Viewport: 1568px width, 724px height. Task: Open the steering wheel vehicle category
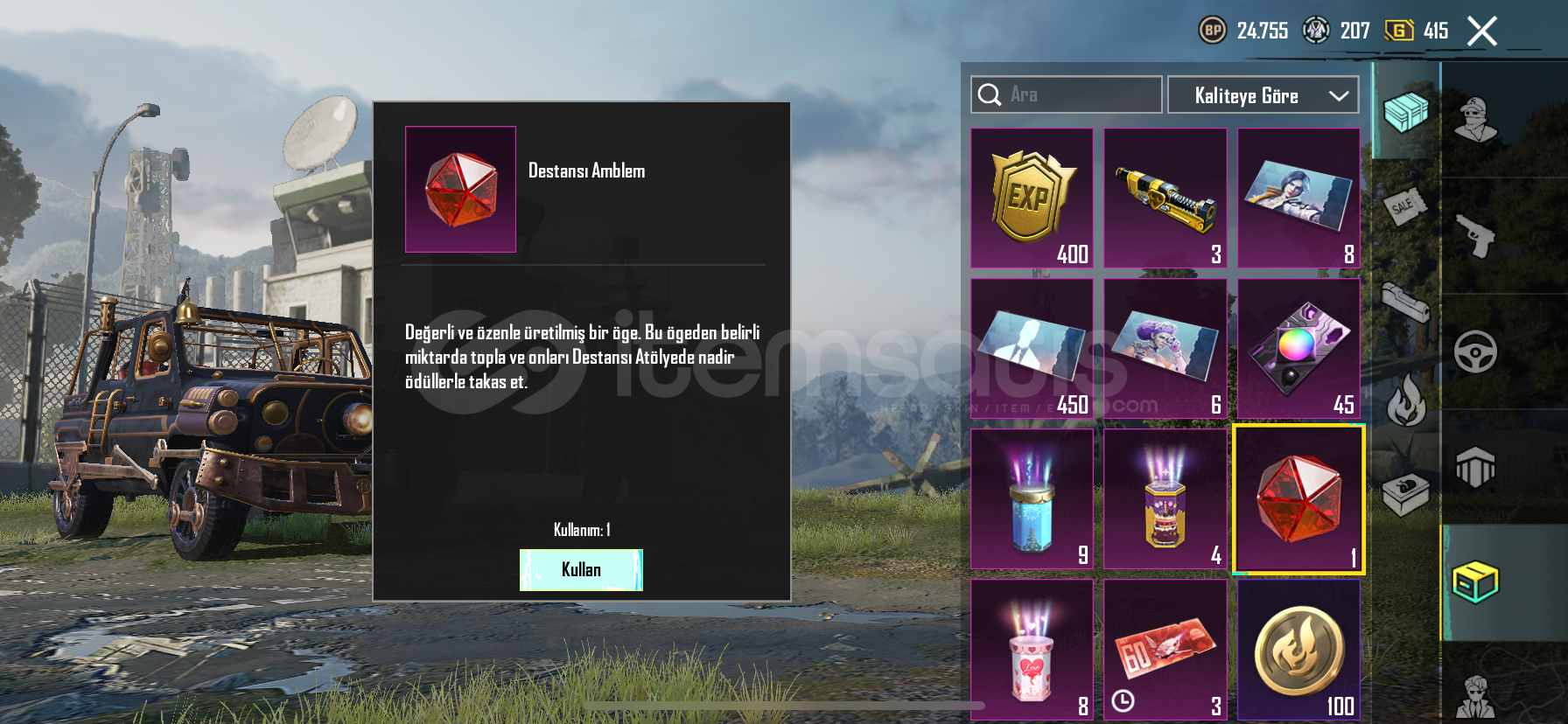point(1476,352)
